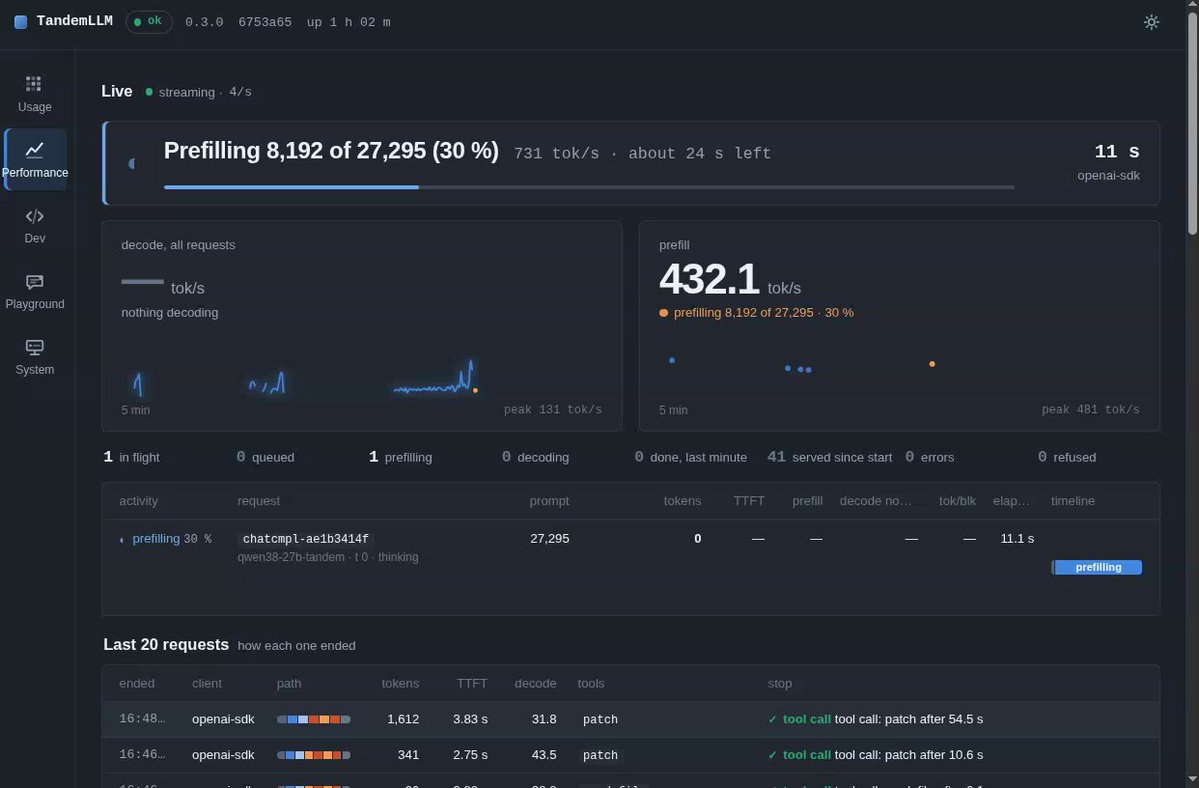Viewport: 1199px width, 788px height.
Task: Click the "0 refused" counter
Action: 1067,457
